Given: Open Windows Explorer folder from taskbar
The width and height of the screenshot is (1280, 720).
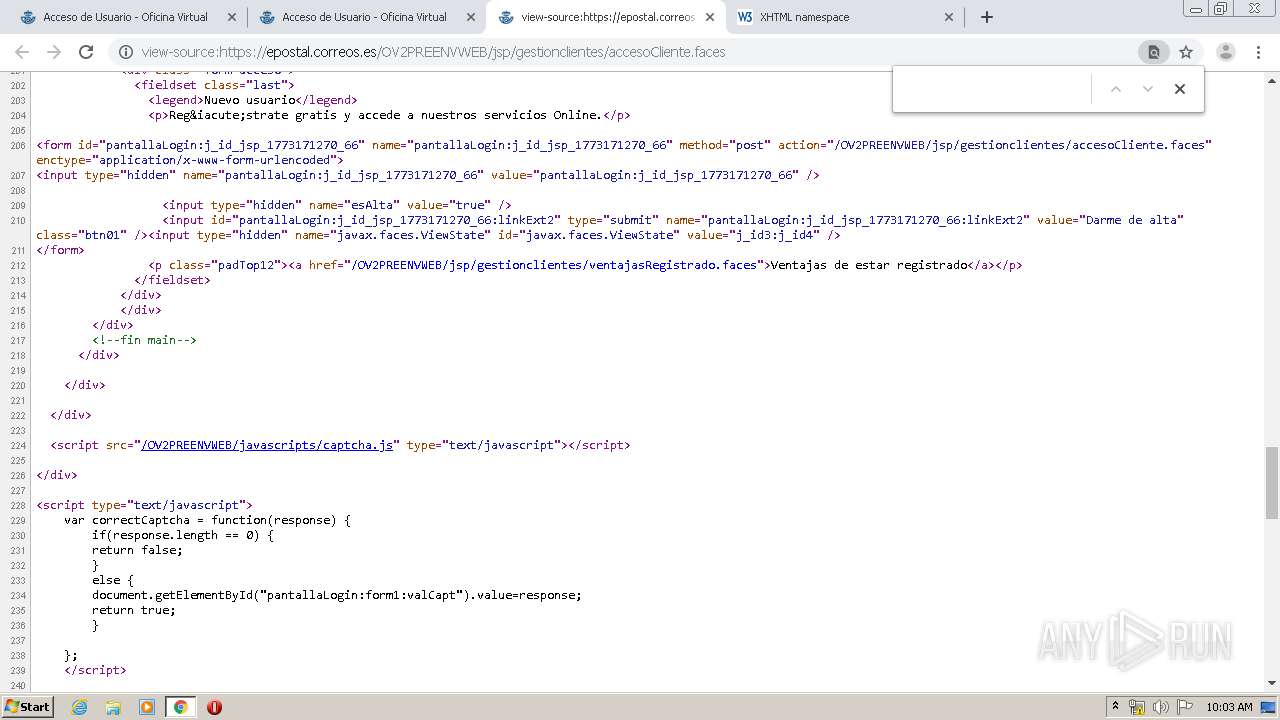Looking at the screenshot, I should 113,707.
